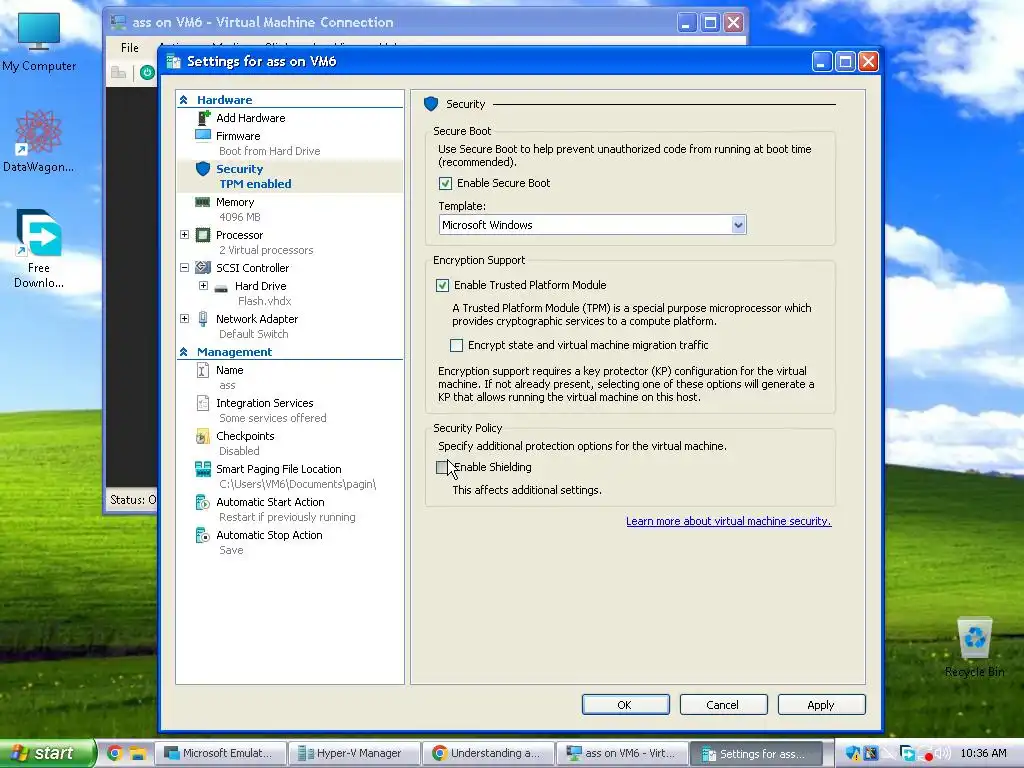Open File menu in VM Connection window

click(x=129, y=48)
